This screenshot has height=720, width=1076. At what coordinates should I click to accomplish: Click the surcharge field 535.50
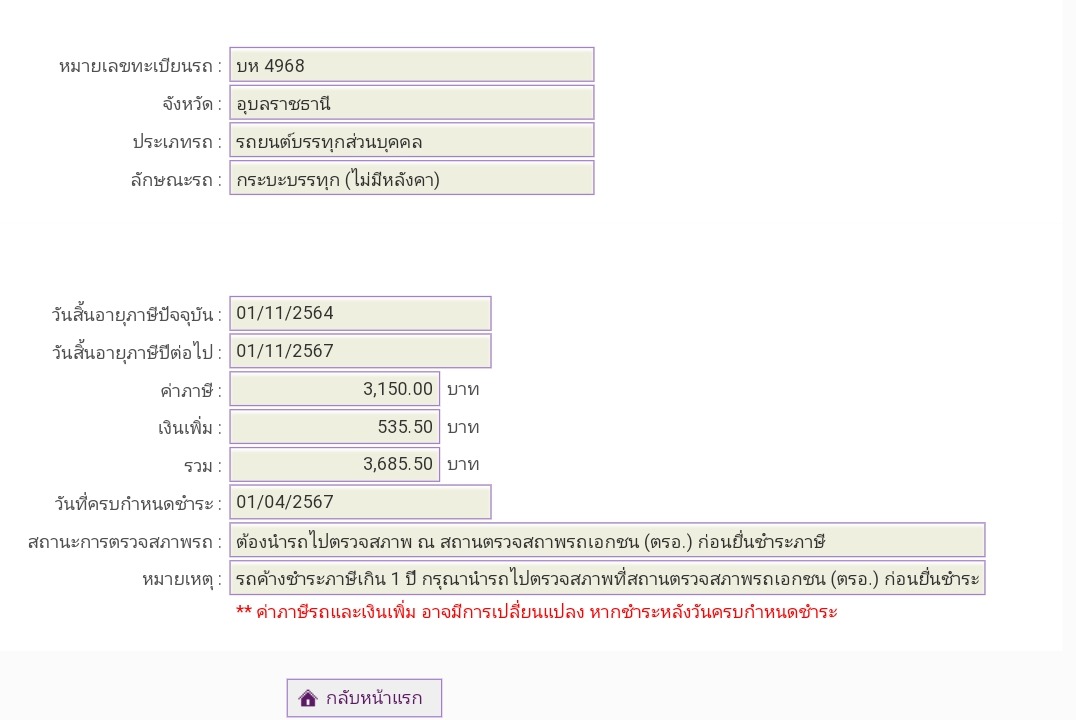tap(334, 427)
